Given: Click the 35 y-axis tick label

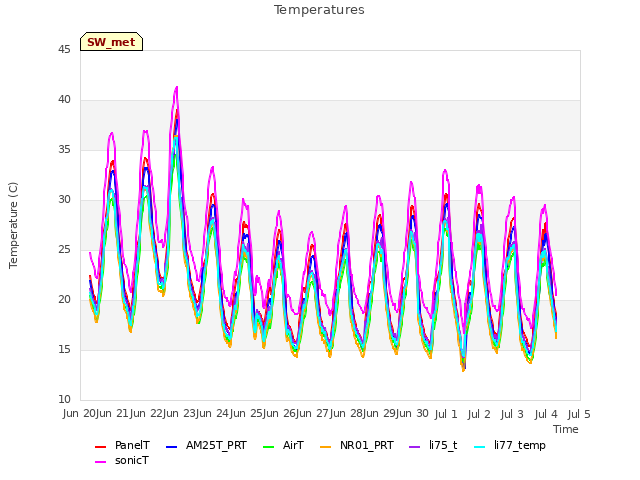Looking at the screenshot, I should (64, 150).
